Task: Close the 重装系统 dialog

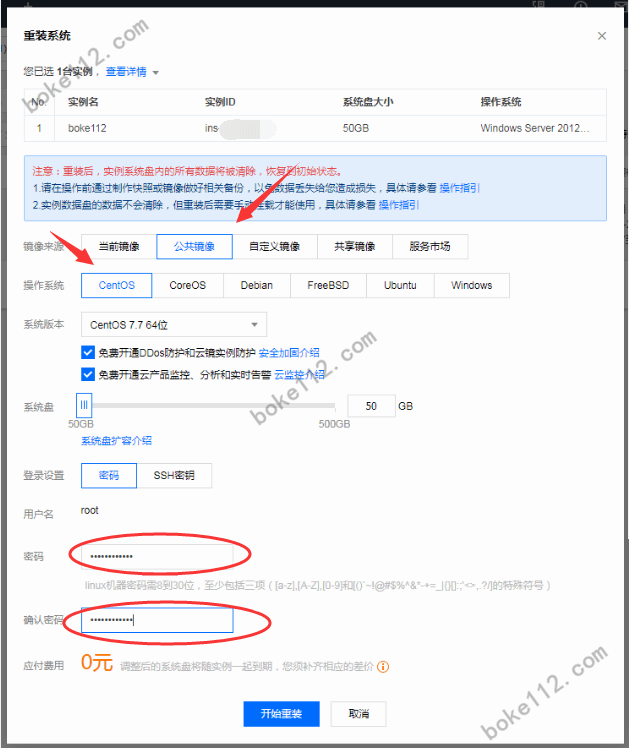Action: point(602,36)
